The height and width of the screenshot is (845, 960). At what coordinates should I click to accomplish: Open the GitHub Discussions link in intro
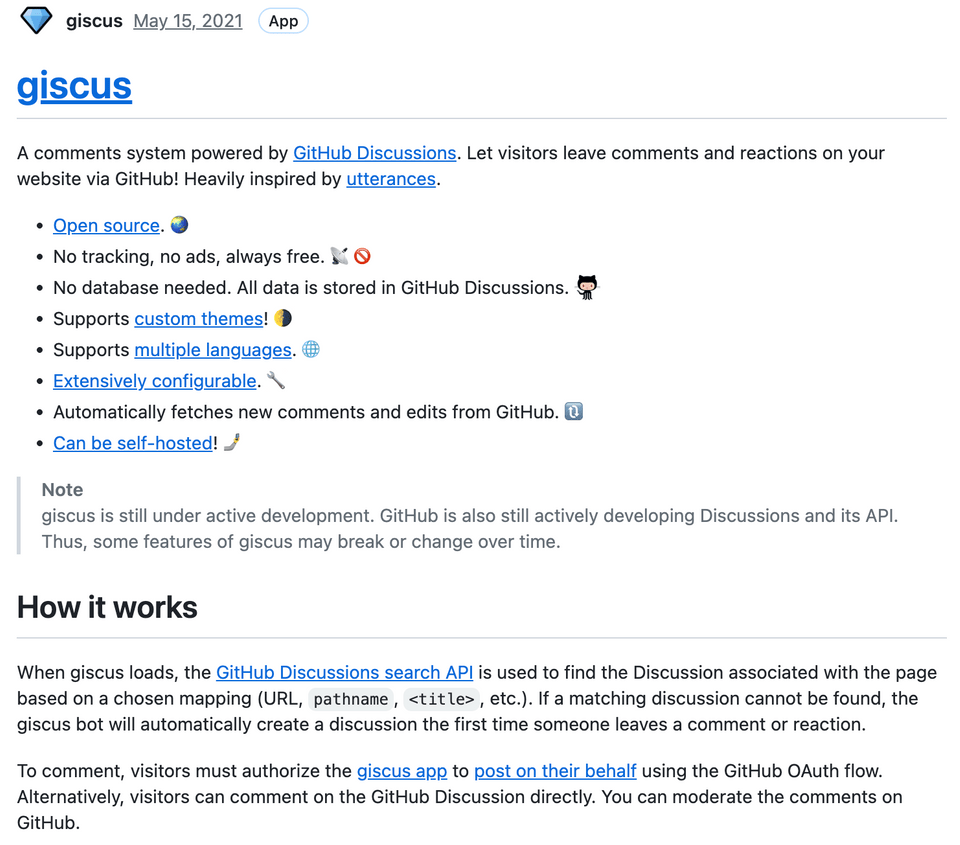374,153
